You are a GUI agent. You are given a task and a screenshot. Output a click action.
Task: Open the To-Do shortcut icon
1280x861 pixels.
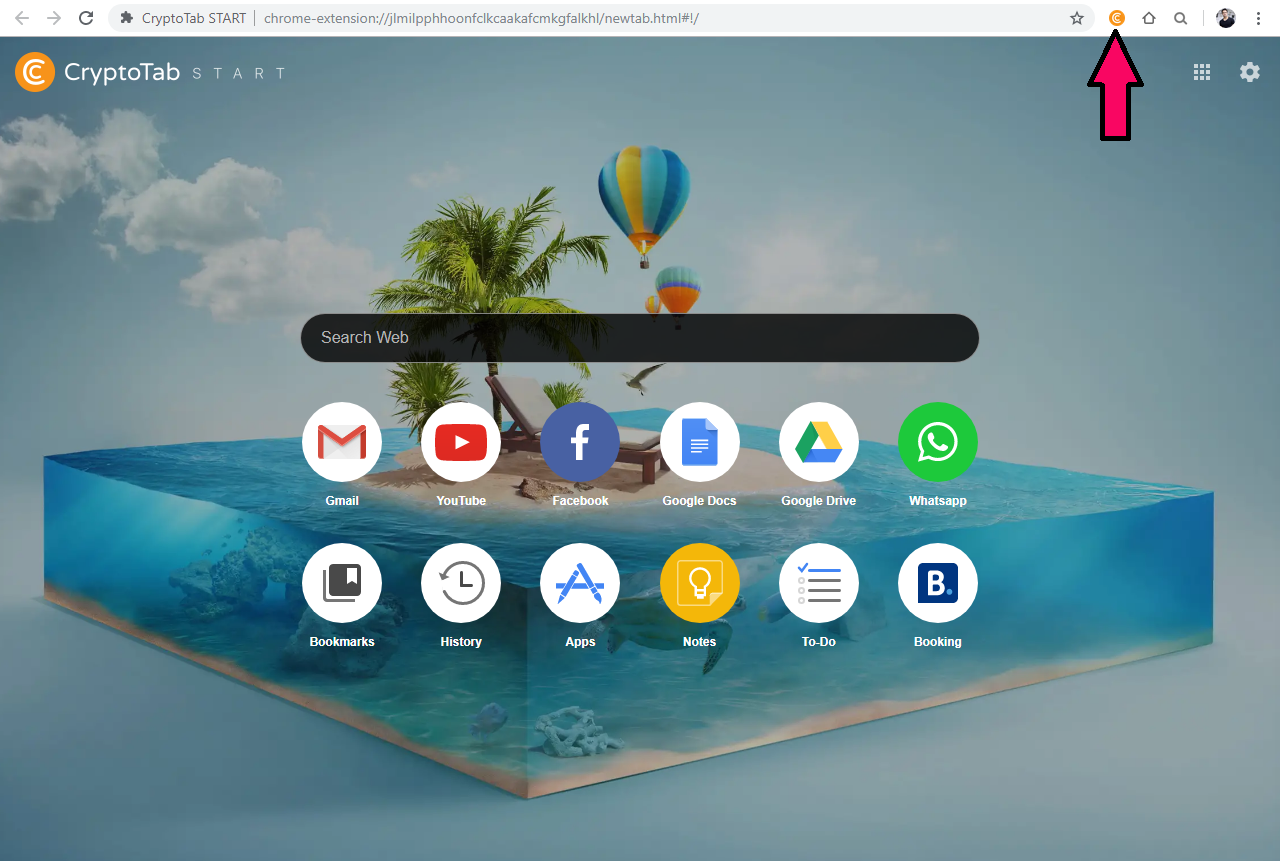point(819,583)
